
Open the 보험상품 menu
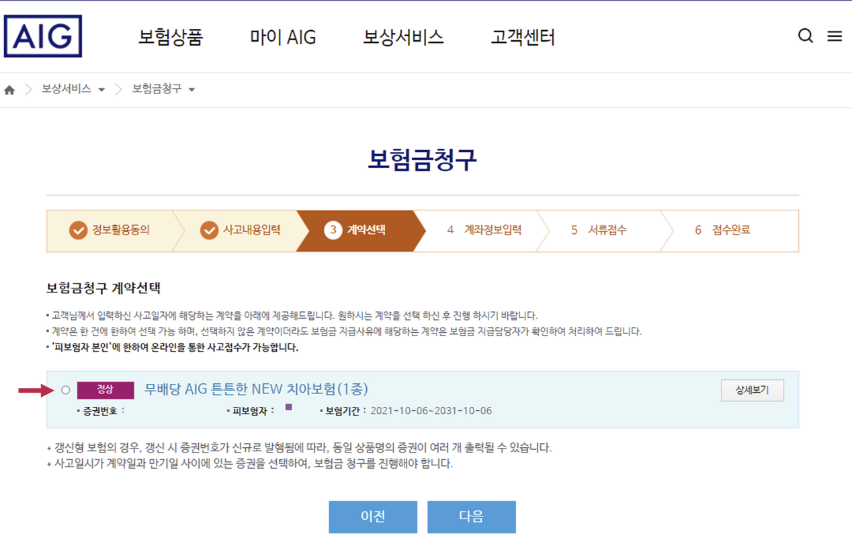[x=171, y=37]
